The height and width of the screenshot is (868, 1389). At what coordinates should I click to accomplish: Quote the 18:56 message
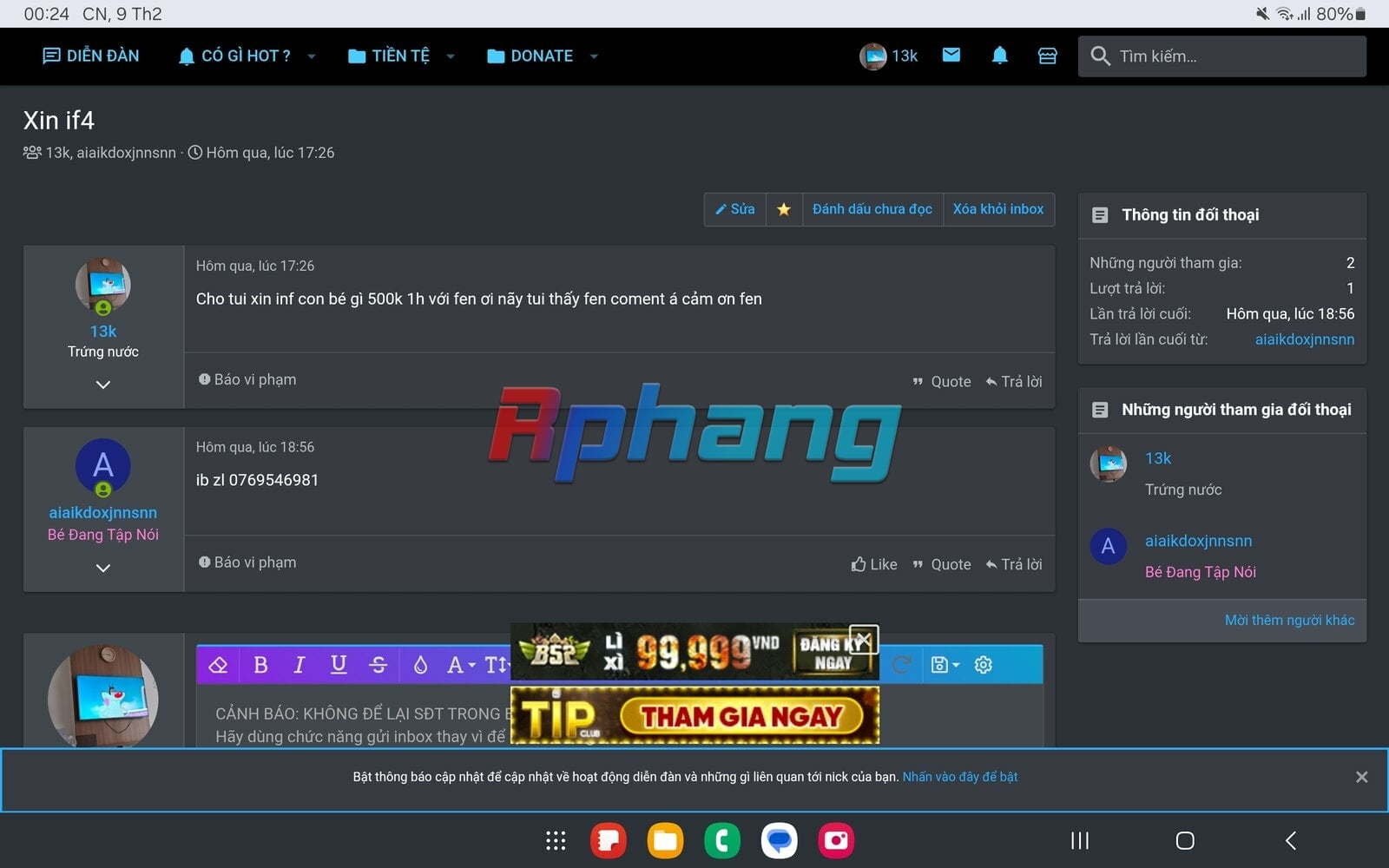[942, 564]
